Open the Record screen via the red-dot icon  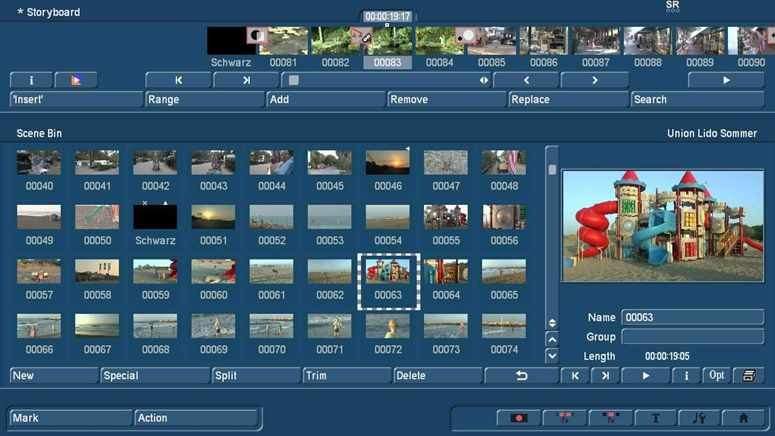[519, 418]
